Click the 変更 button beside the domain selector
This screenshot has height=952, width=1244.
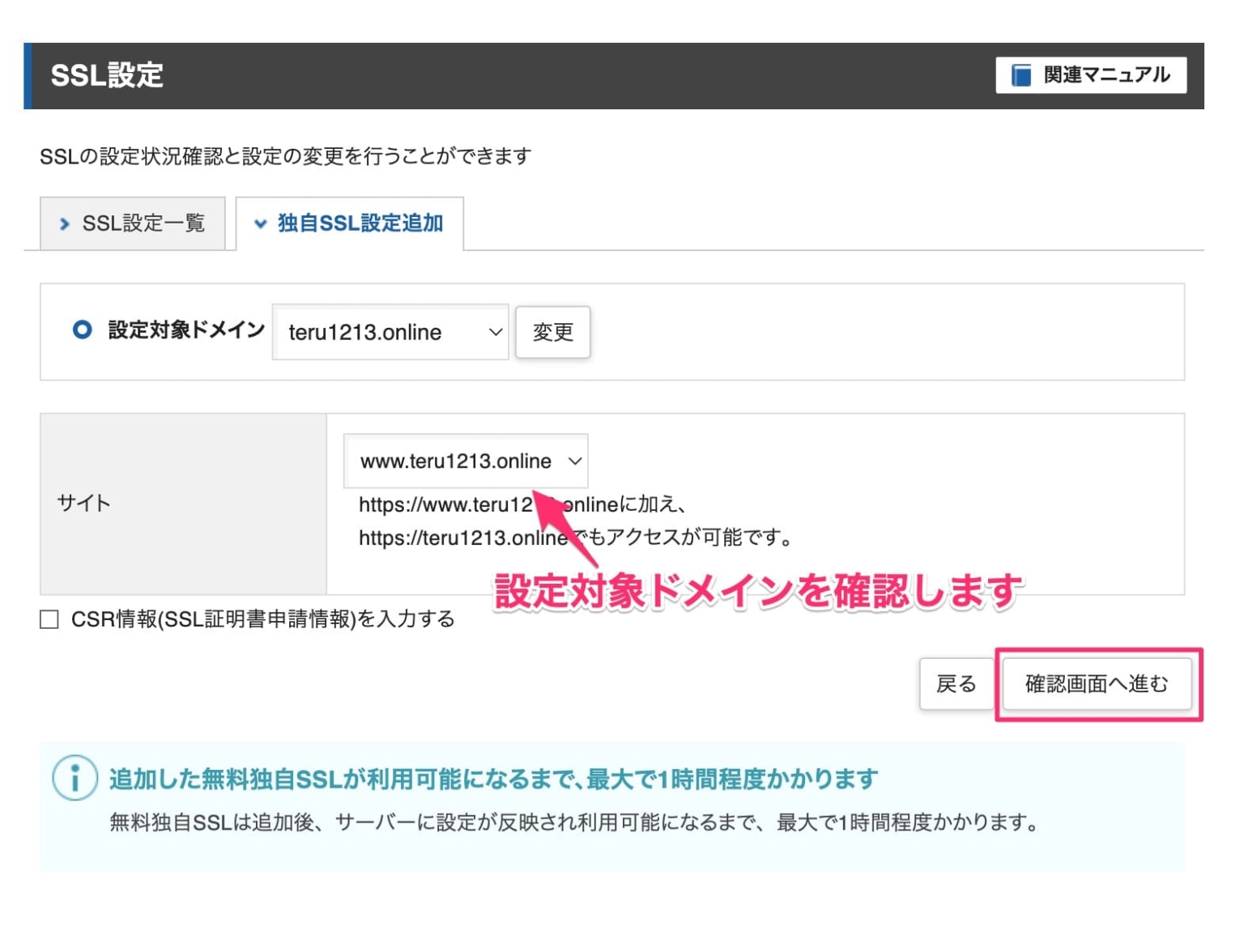click(x=552, y=332)
